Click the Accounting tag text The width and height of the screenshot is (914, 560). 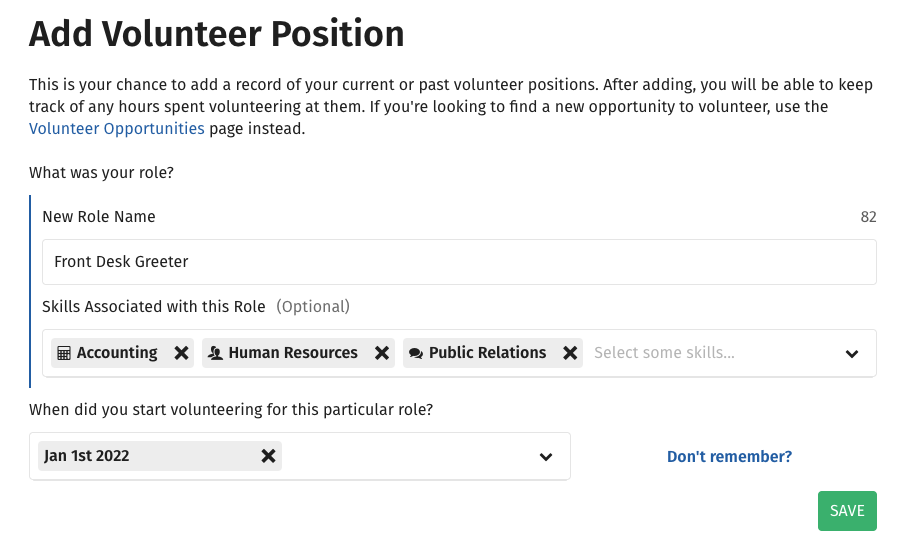pyautogui.click(x=117, y=353)
